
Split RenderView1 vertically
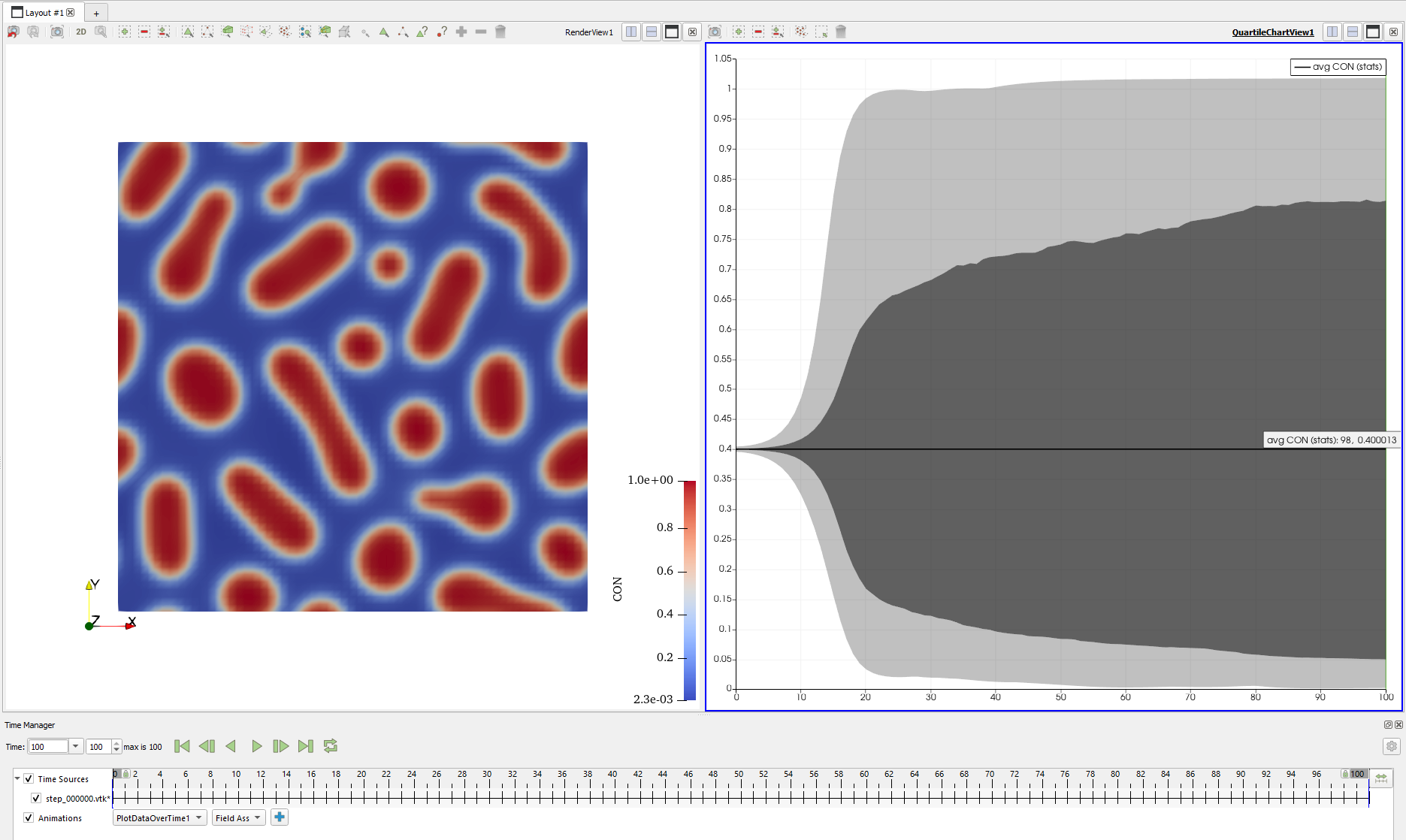point(652,32)
